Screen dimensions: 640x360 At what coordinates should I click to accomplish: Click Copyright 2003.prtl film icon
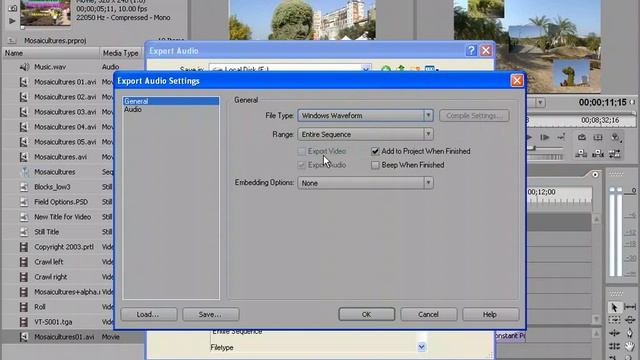point(24,247)
